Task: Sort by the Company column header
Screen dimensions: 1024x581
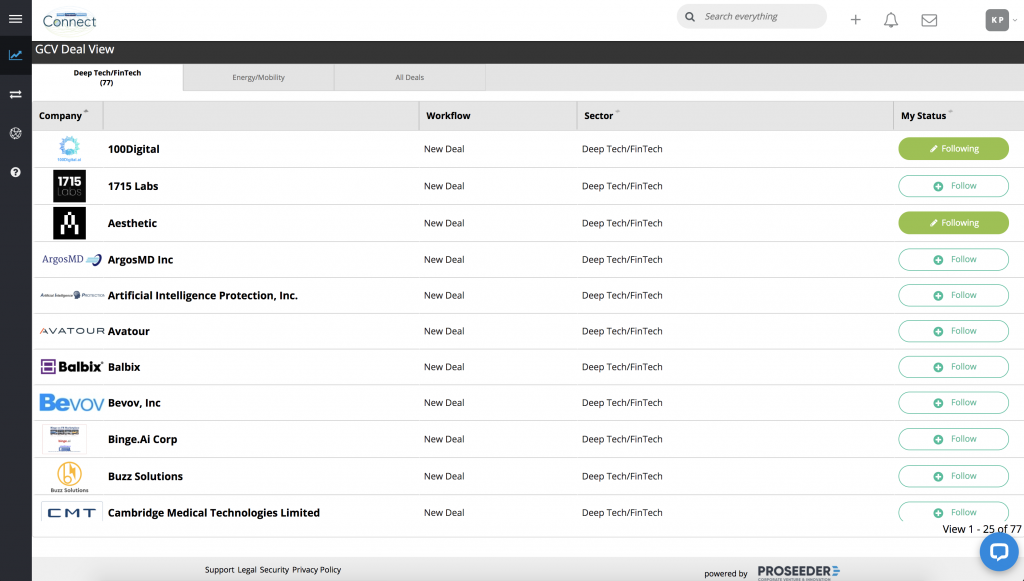Action: tap(60, 116)
